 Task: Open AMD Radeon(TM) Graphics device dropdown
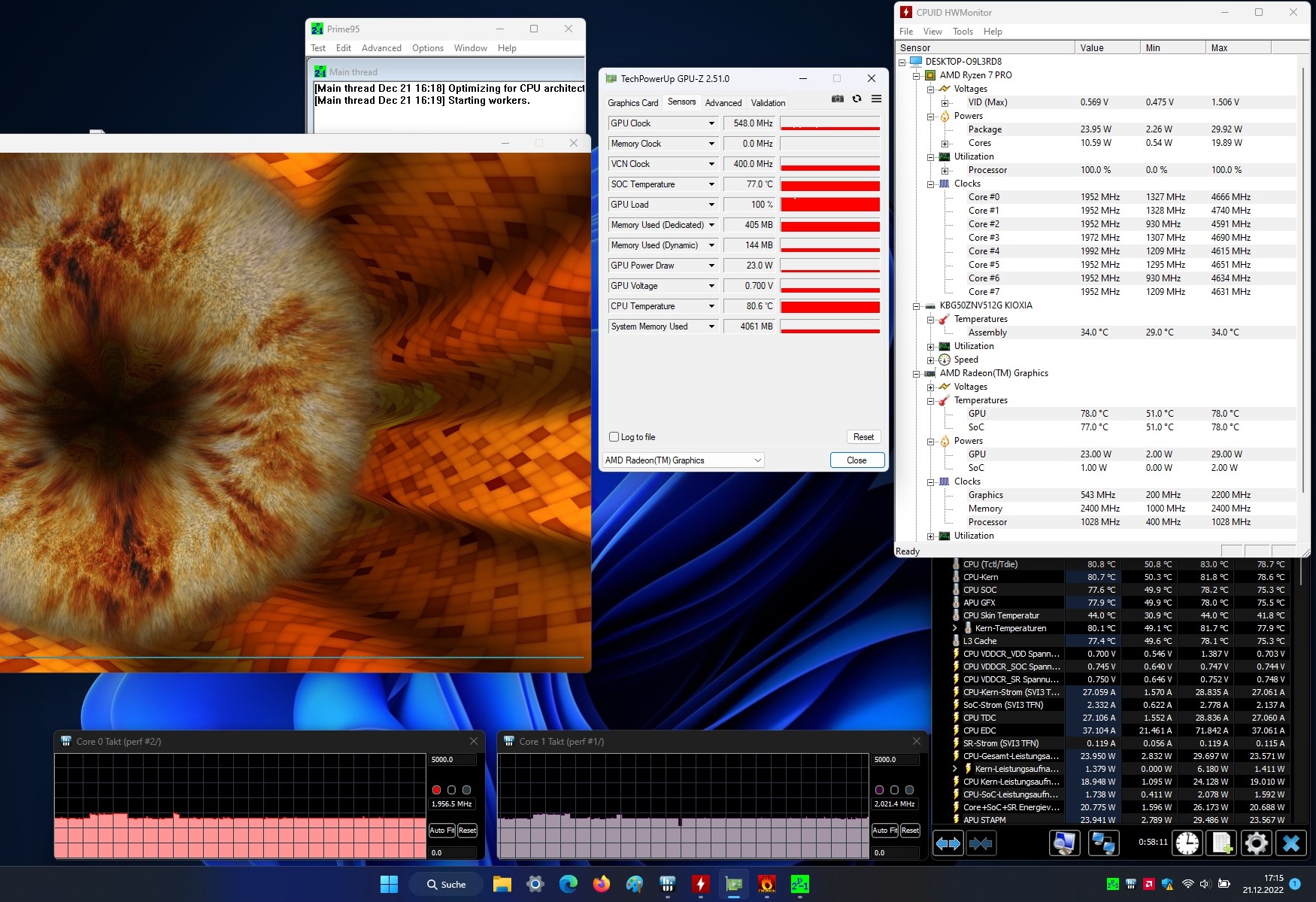(x=683, y=460)
